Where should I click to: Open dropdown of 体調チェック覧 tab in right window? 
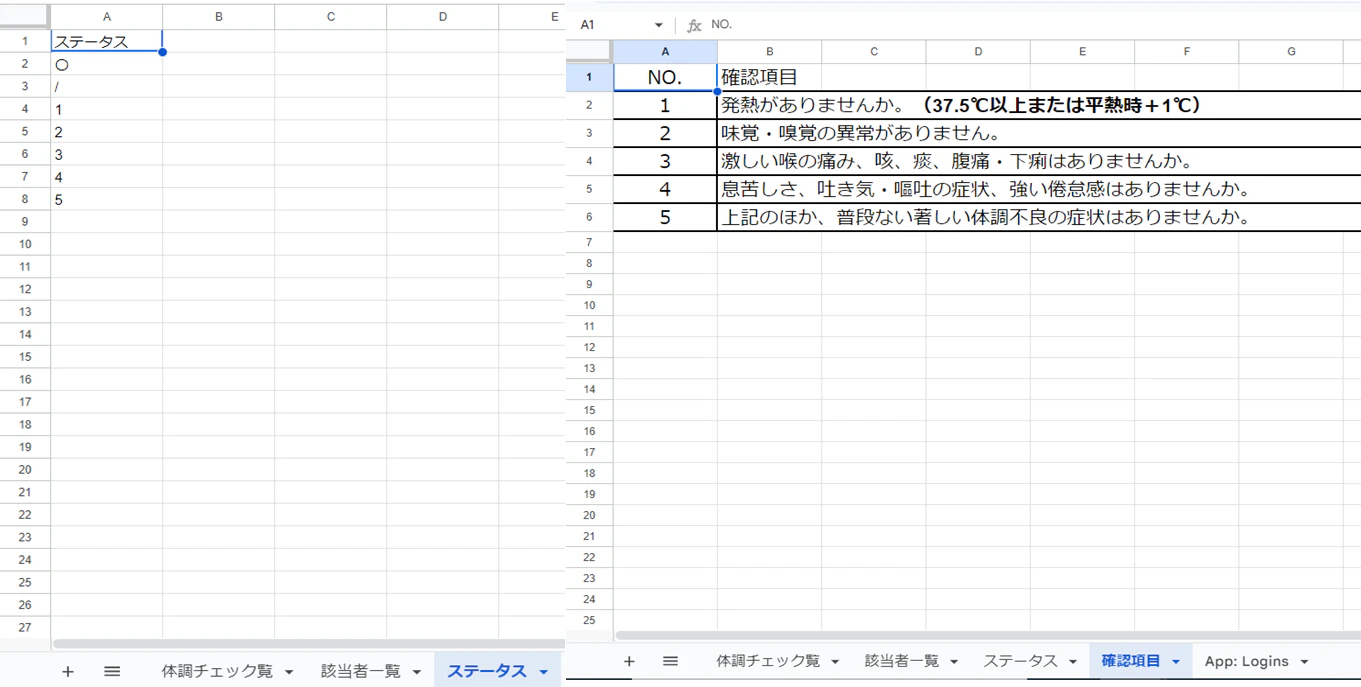(x=835, y=662)
